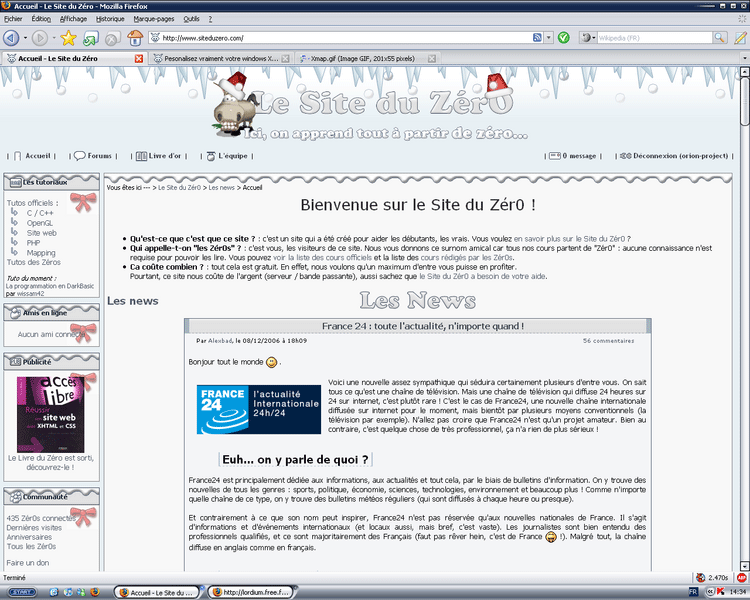Click the Adblock ABP icon in status bar
750x600 pixels.
pos(742,578)
